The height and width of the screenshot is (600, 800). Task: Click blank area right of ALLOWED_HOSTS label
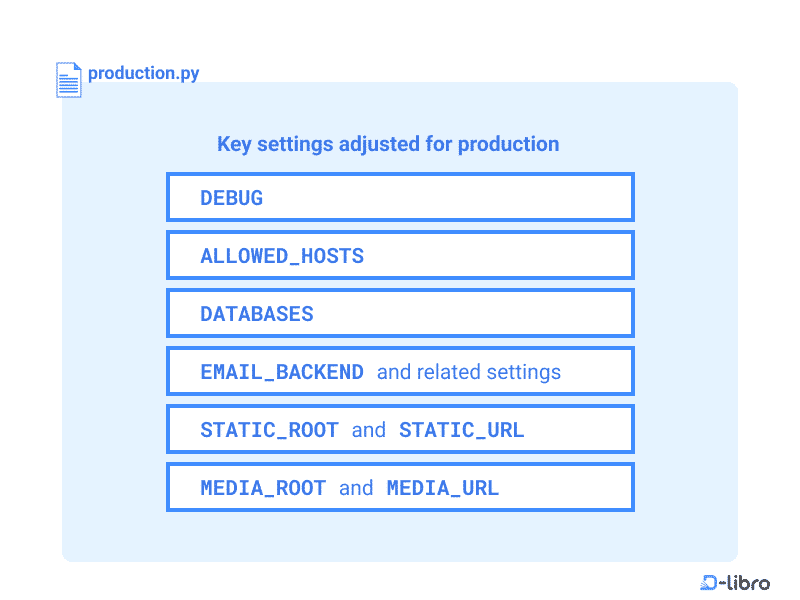point(497,255)
